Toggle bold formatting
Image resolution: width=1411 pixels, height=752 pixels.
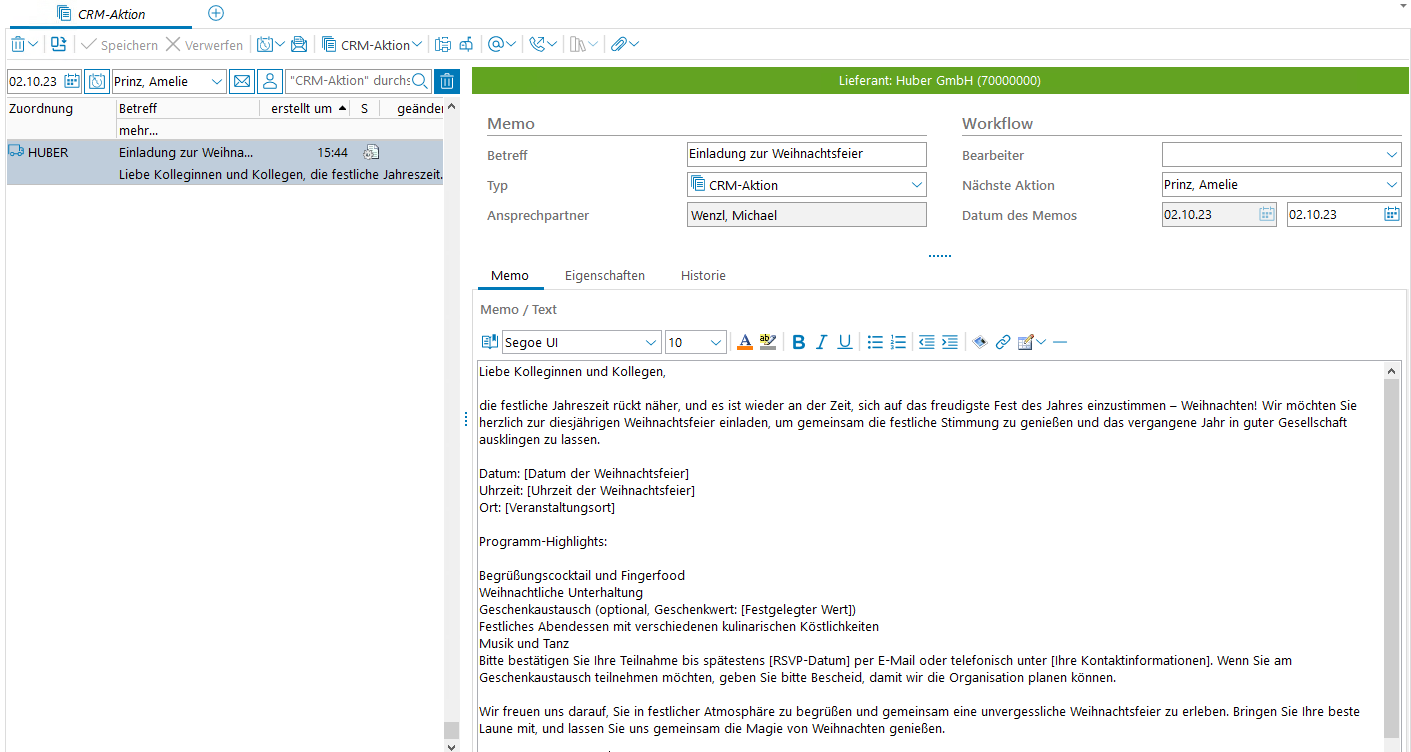click(x=798, y=342)
